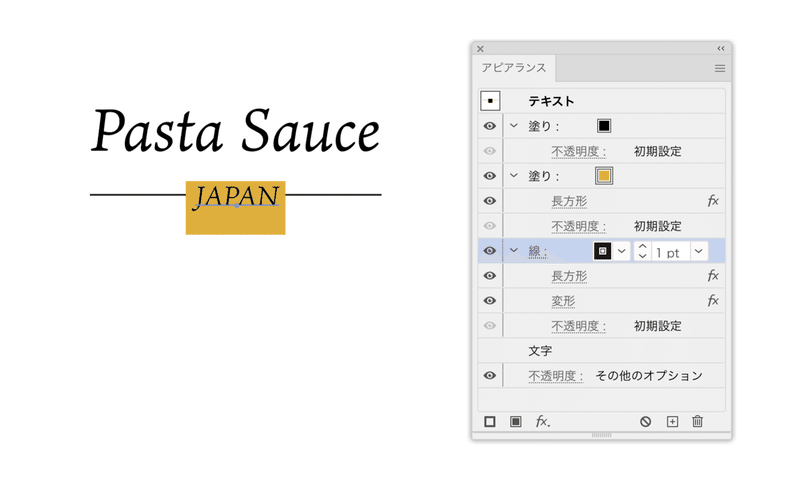This screenshot has height=493, width=800.
Task: Click the テキスト thumbnail at panel top
Action: tap(490, 101)
